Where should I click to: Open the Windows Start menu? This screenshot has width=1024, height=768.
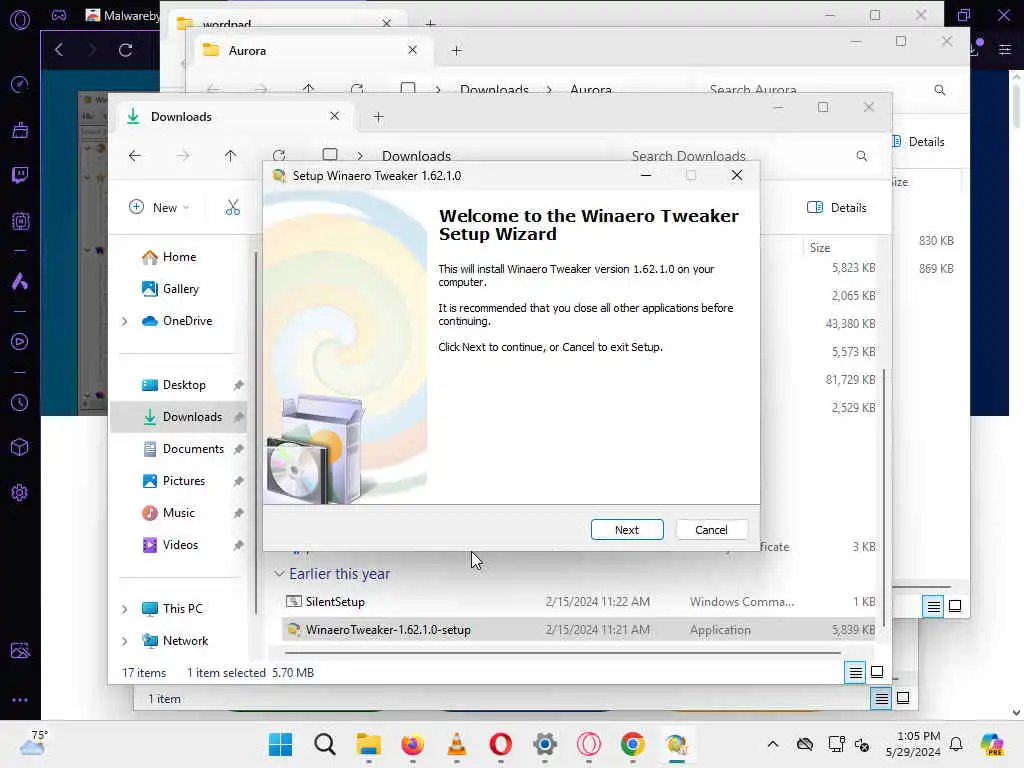click(281, 744)
